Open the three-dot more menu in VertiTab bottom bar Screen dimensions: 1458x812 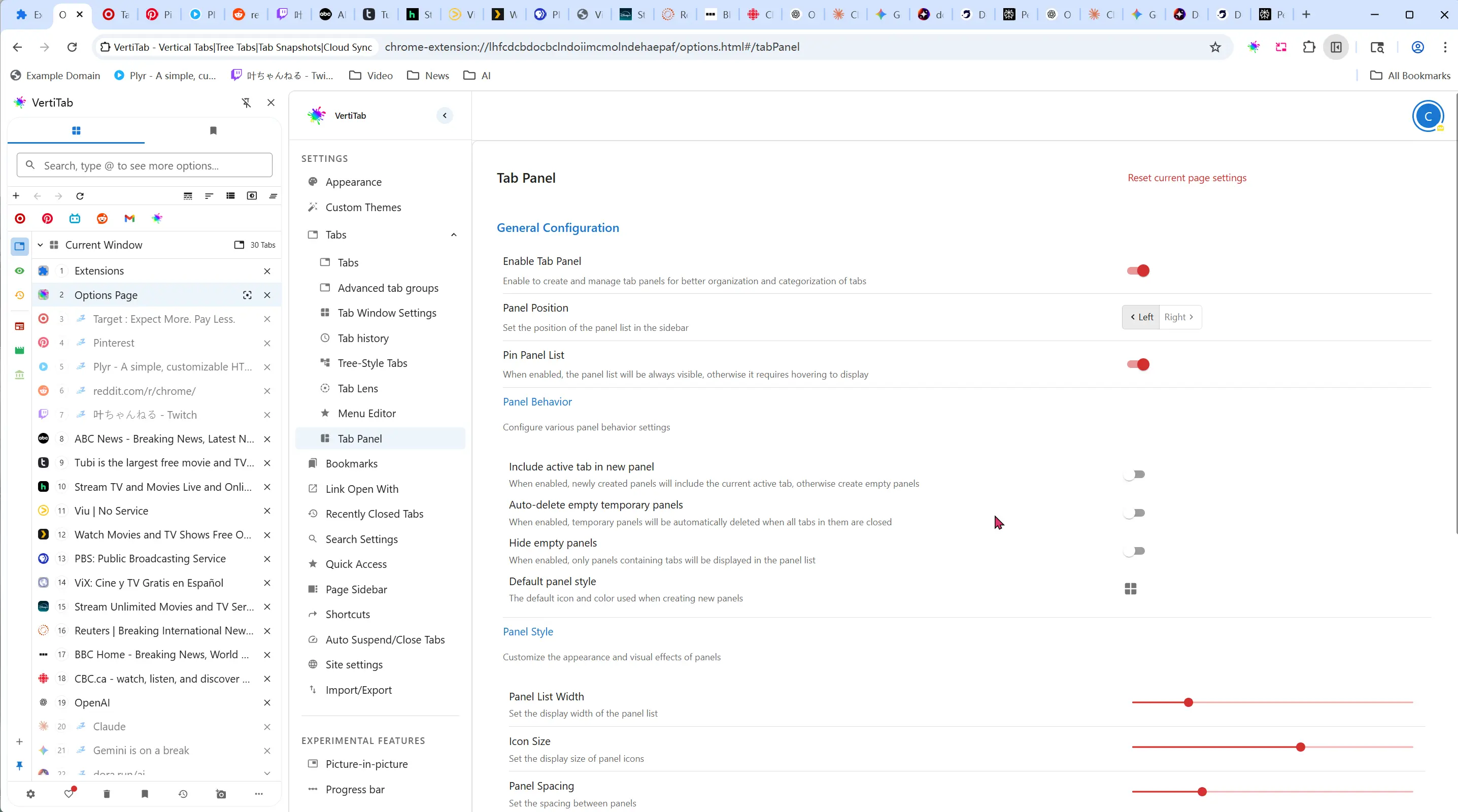[259, 794]
